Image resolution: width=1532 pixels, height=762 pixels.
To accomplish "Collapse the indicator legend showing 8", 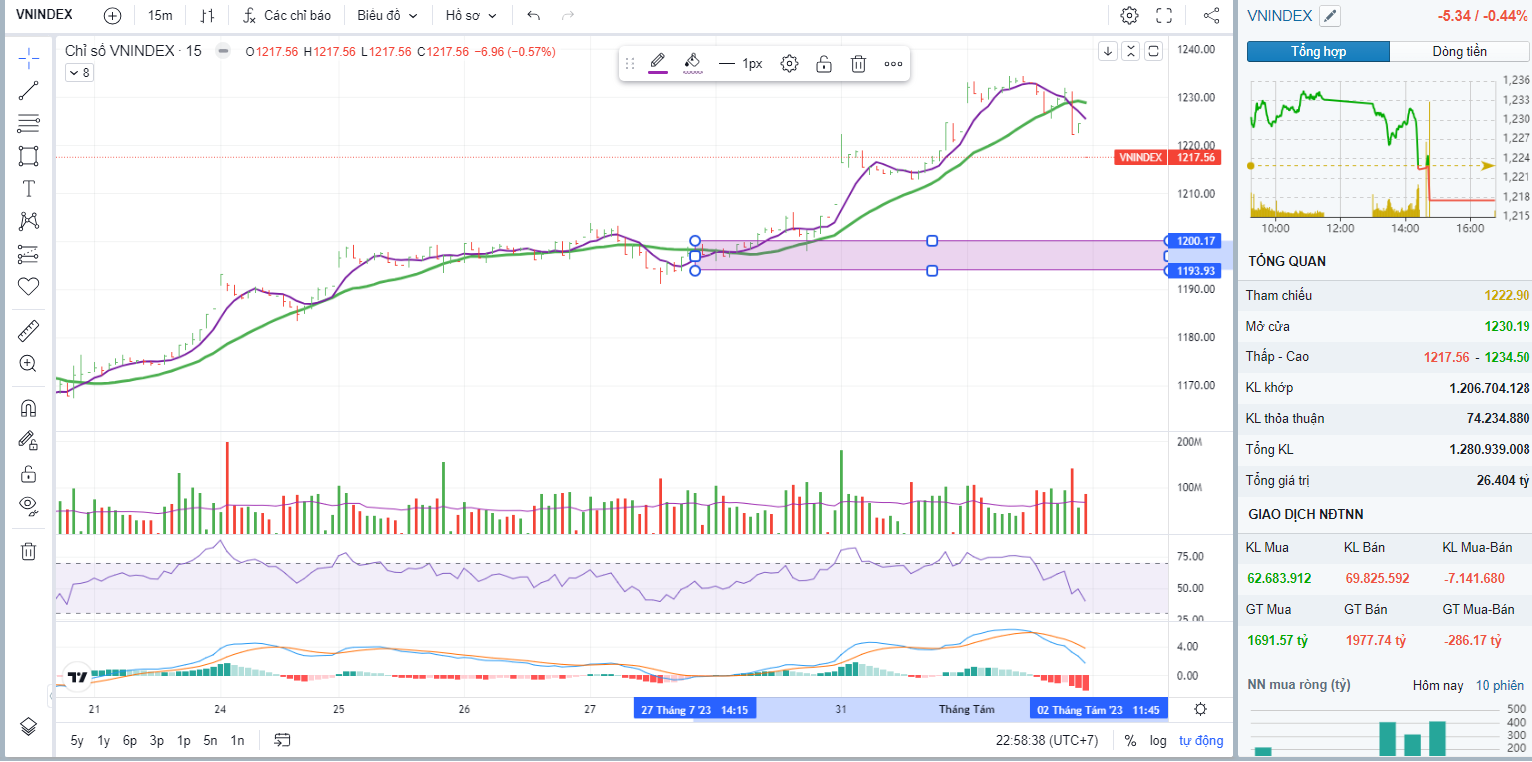I will 79,72.
